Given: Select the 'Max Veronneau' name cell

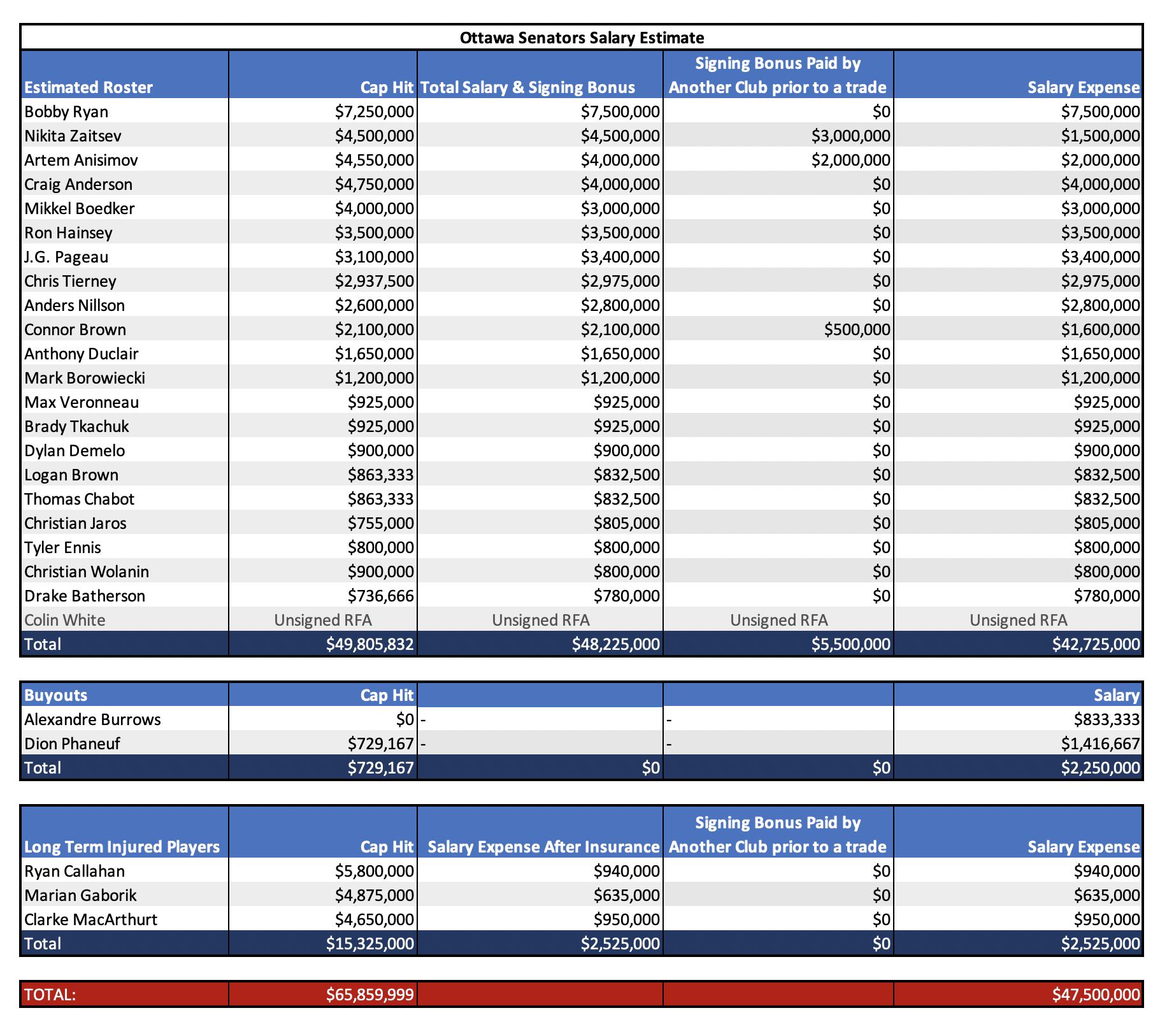Looking at the screenshot, I should 125,402.
